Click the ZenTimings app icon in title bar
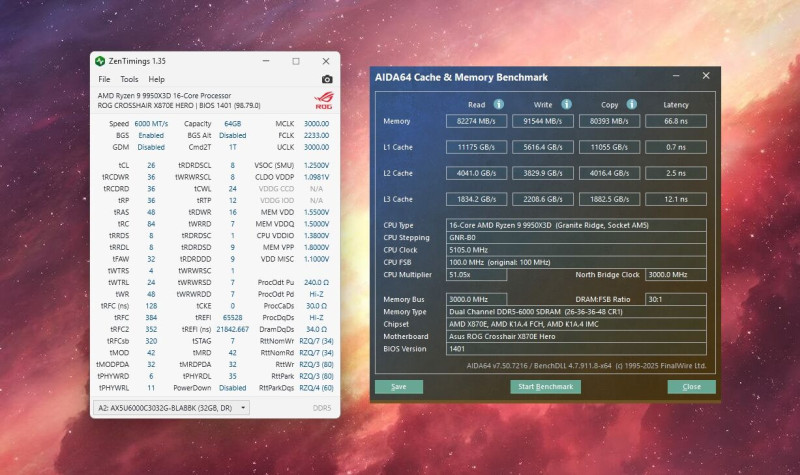This screenshot has width=800, height=475. point(100,61)
